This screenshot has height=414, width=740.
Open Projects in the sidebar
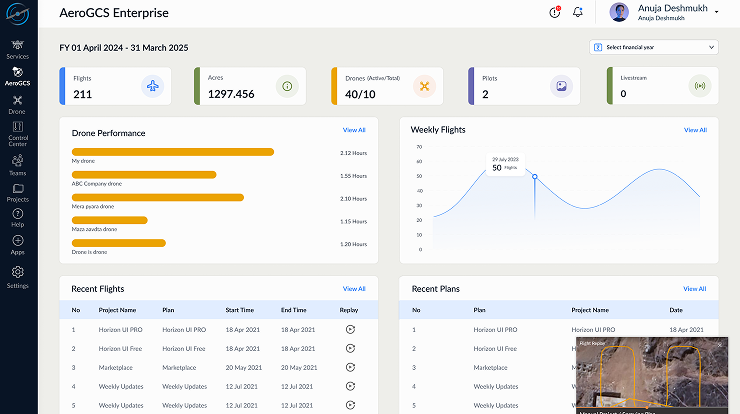[x=17, y=193]
